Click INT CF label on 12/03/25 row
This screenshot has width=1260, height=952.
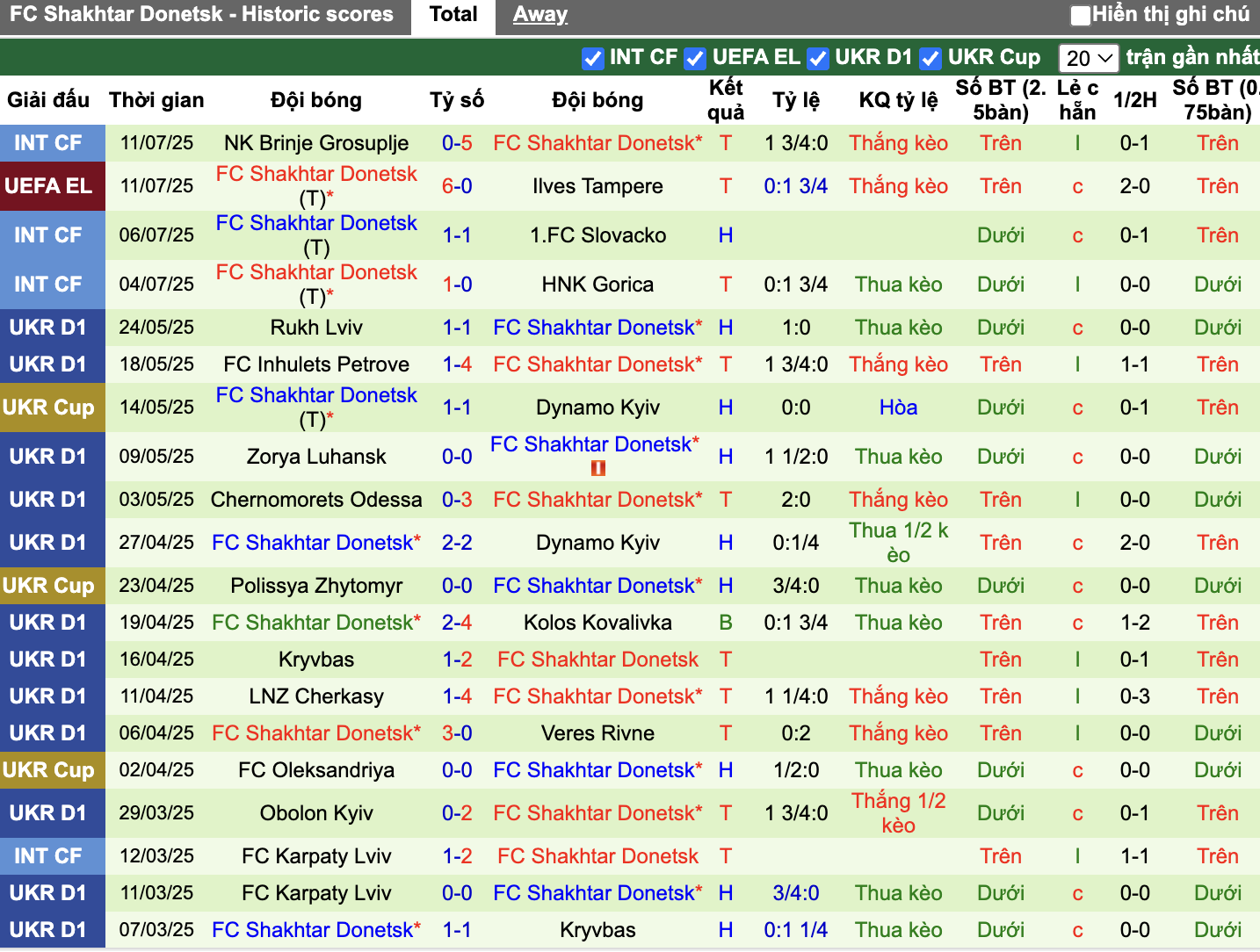(x=48, y=856)
